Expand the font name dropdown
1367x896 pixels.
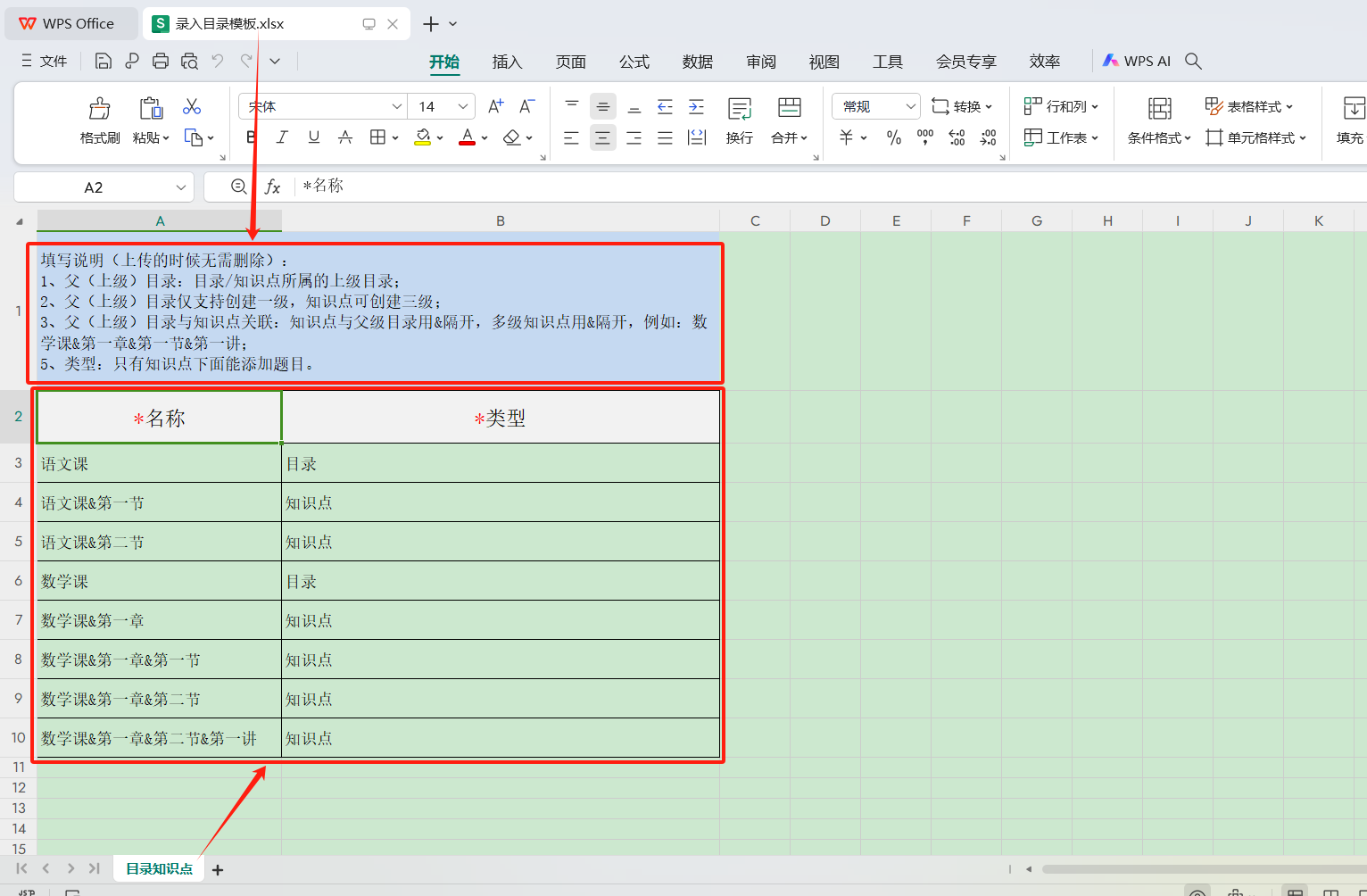coord(397,107)
